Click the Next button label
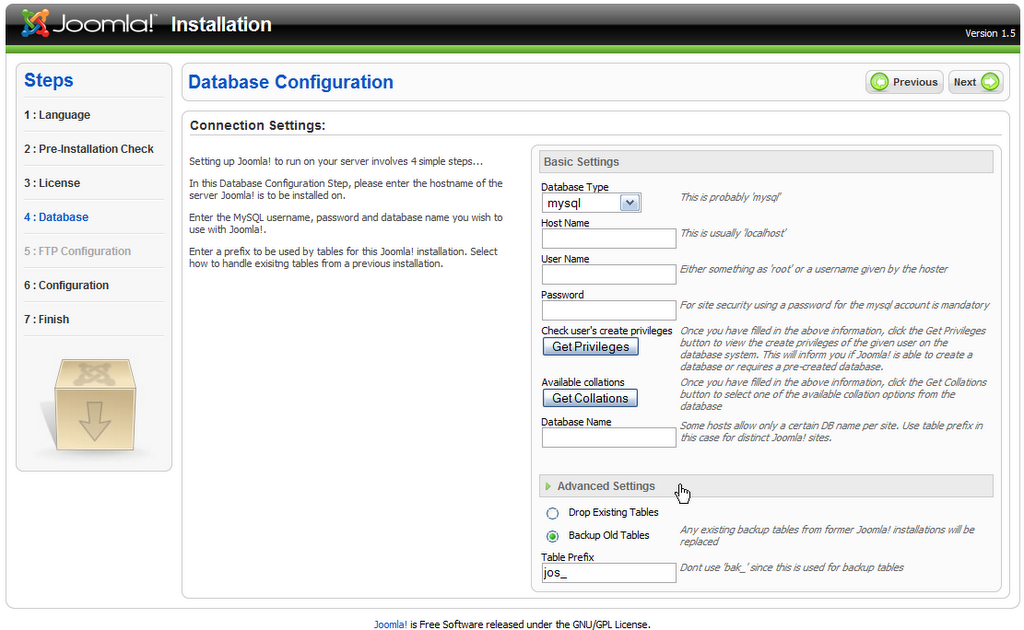 coord(965,82)
